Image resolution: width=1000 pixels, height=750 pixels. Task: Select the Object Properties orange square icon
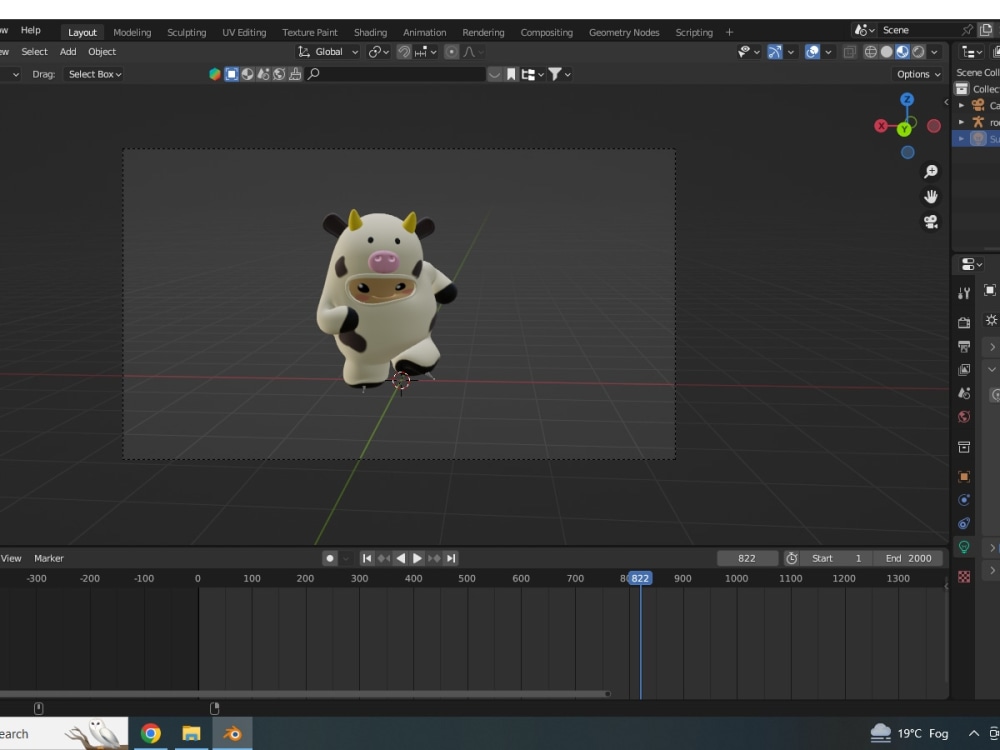coord(964,475)
